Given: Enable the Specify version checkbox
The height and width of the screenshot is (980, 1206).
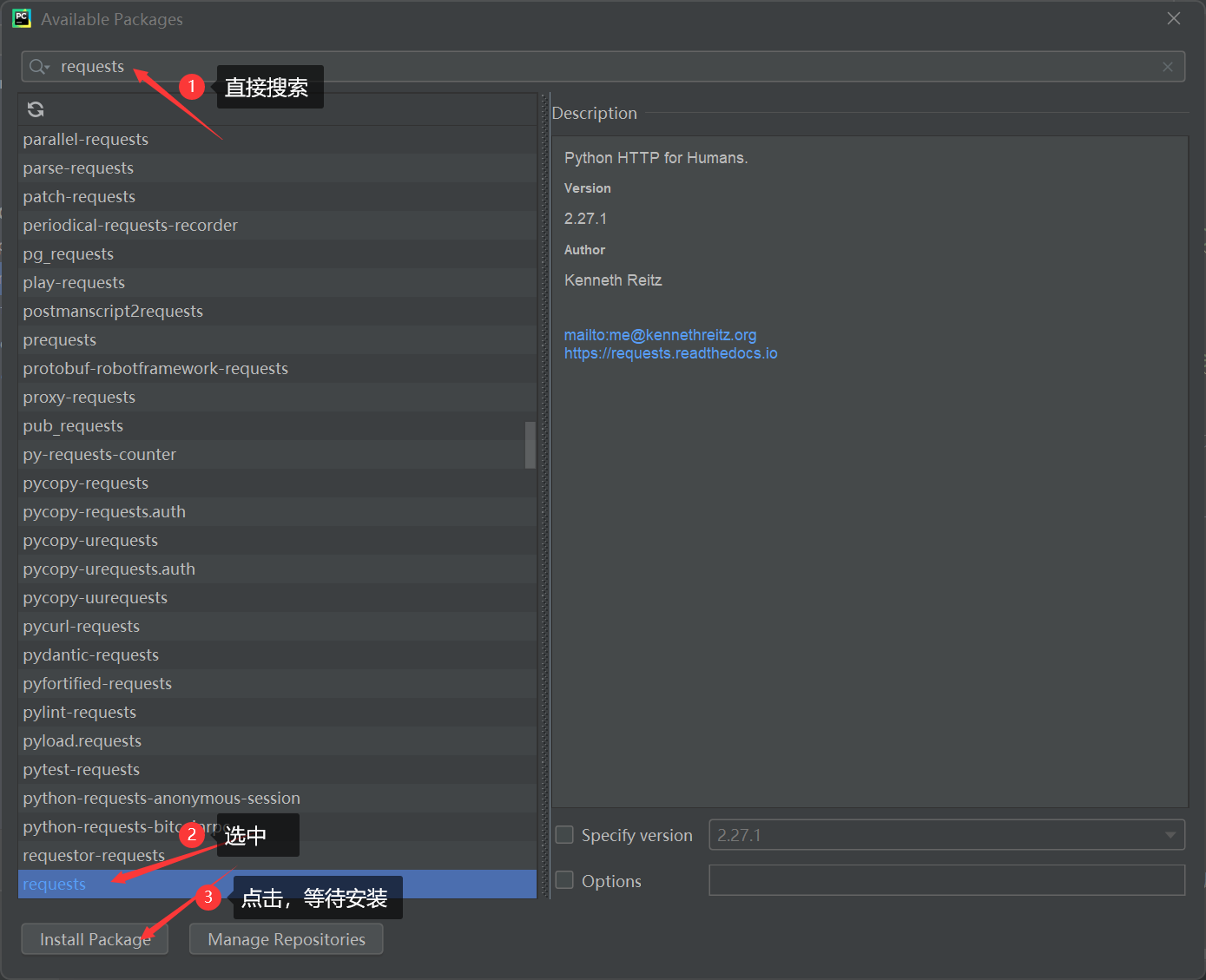Looking at the screenshot, I should [564, 835].
